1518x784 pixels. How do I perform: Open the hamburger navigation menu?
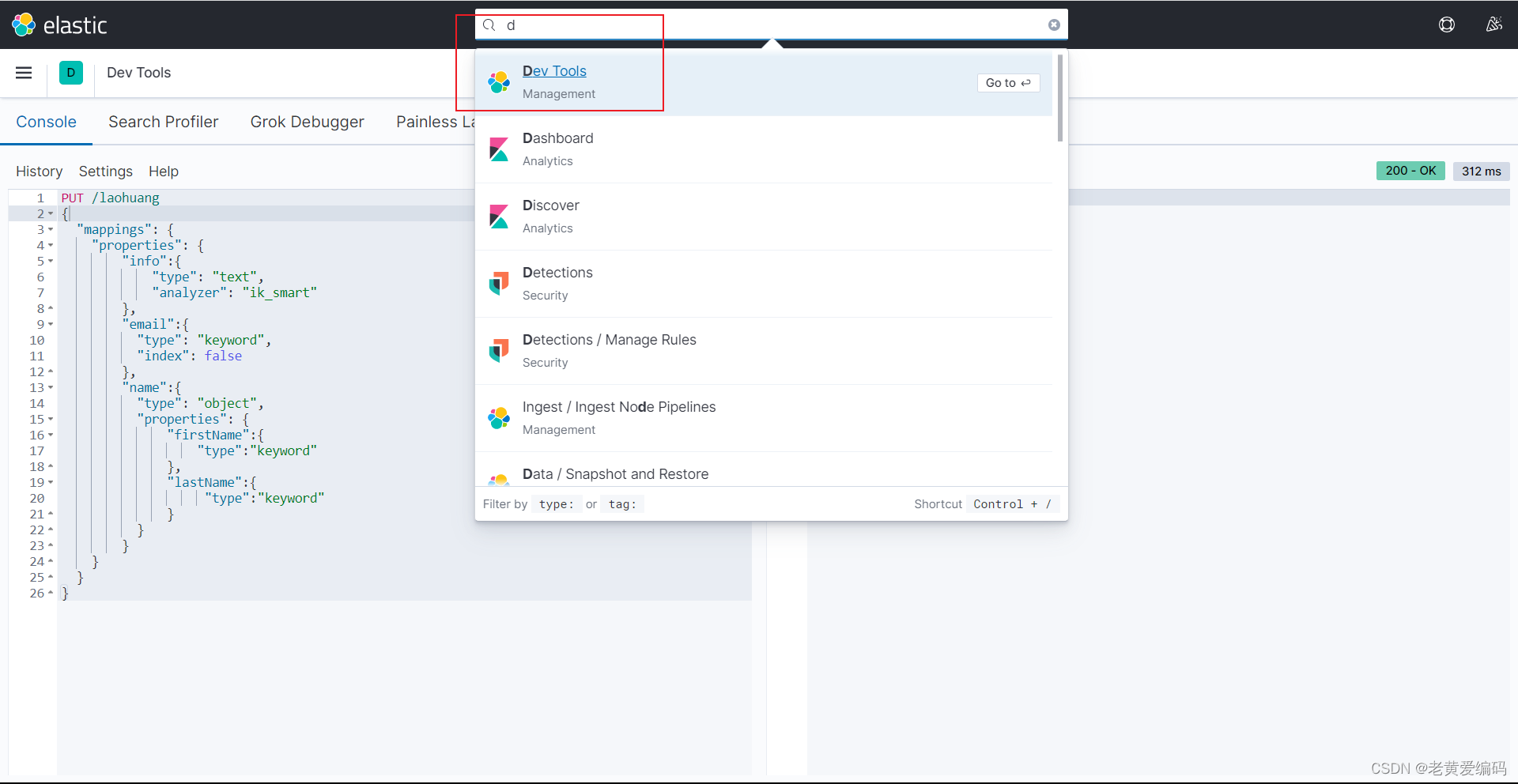pyautogui.click(x=24, y=73)
